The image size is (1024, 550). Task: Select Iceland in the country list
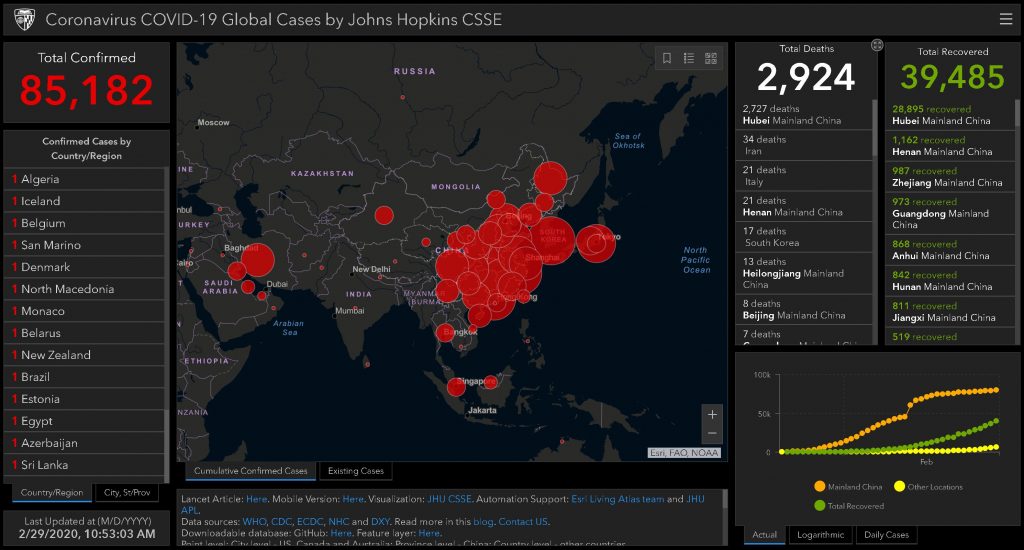click(x=84, y=201)
